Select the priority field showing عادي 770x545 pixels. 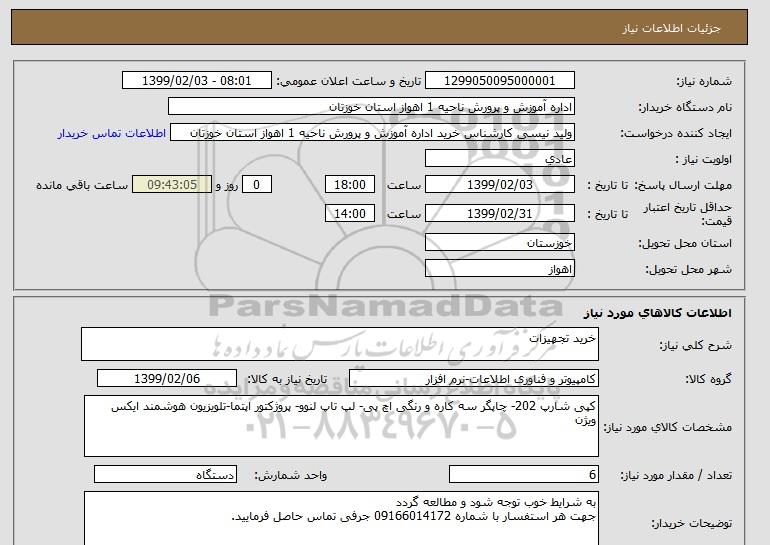pyautogui.click(x=499, y=159)
